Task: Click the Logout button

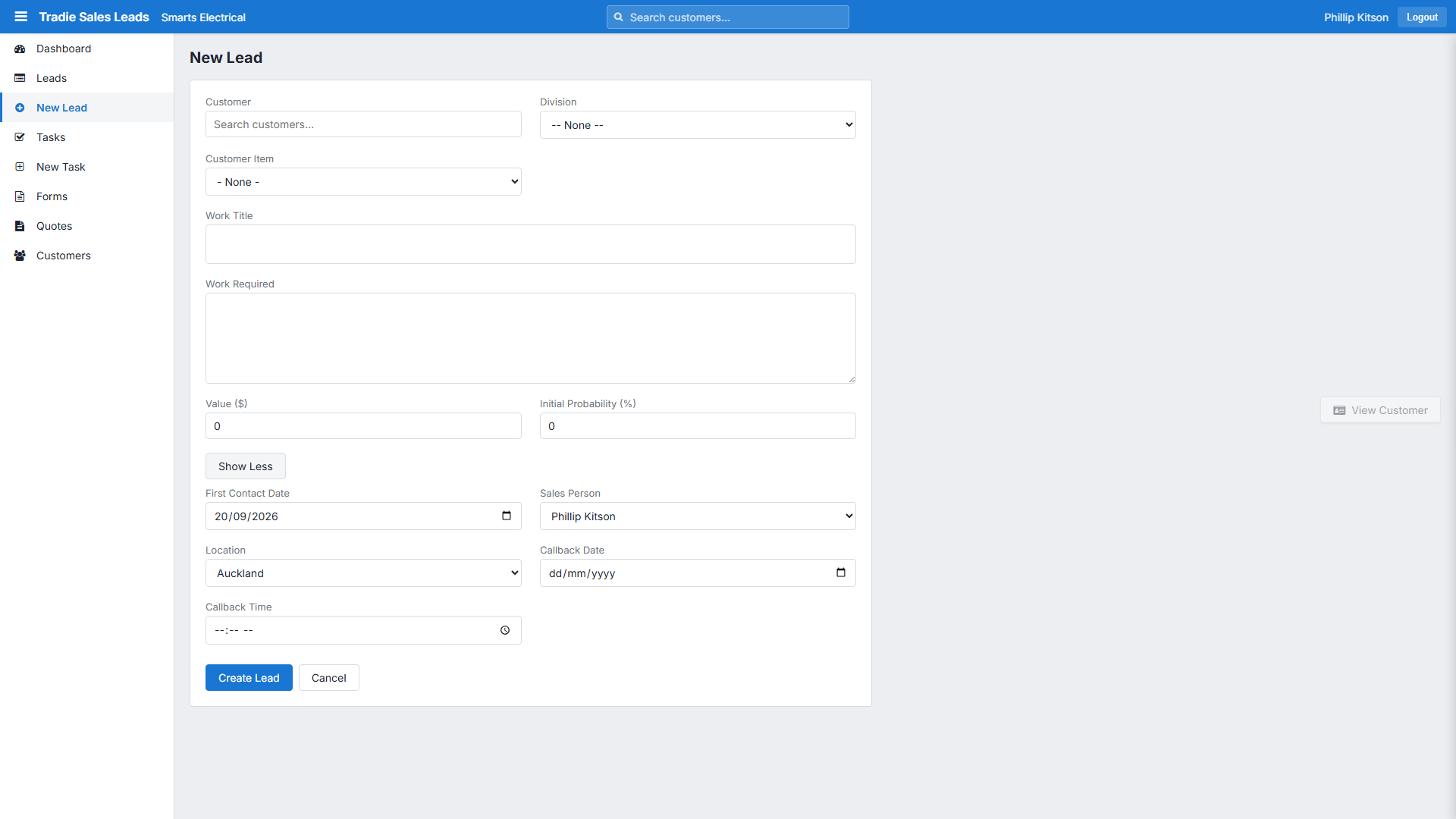Action: 1422,17
